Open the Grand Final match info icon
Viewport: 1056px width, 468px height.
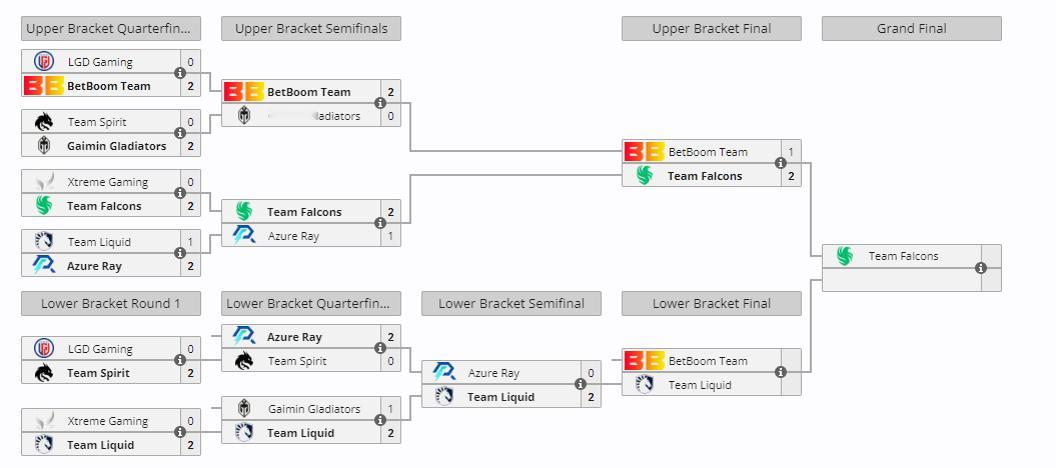(981, 268)
